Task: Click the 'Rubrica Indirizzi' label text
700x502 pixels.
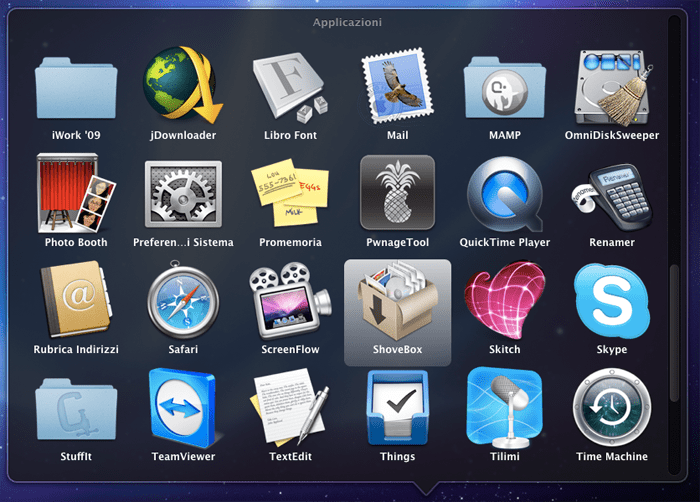Action: [76, 349]
